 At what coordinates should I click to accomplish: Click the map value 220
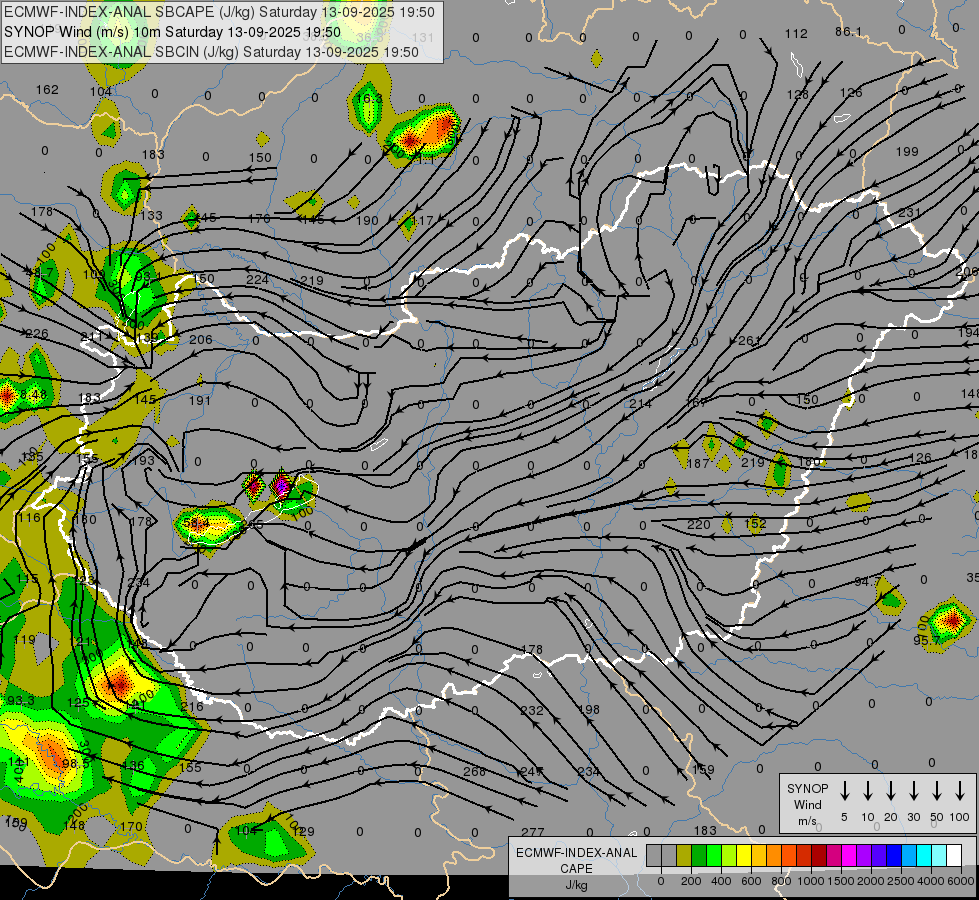click(x=699, y=525)
